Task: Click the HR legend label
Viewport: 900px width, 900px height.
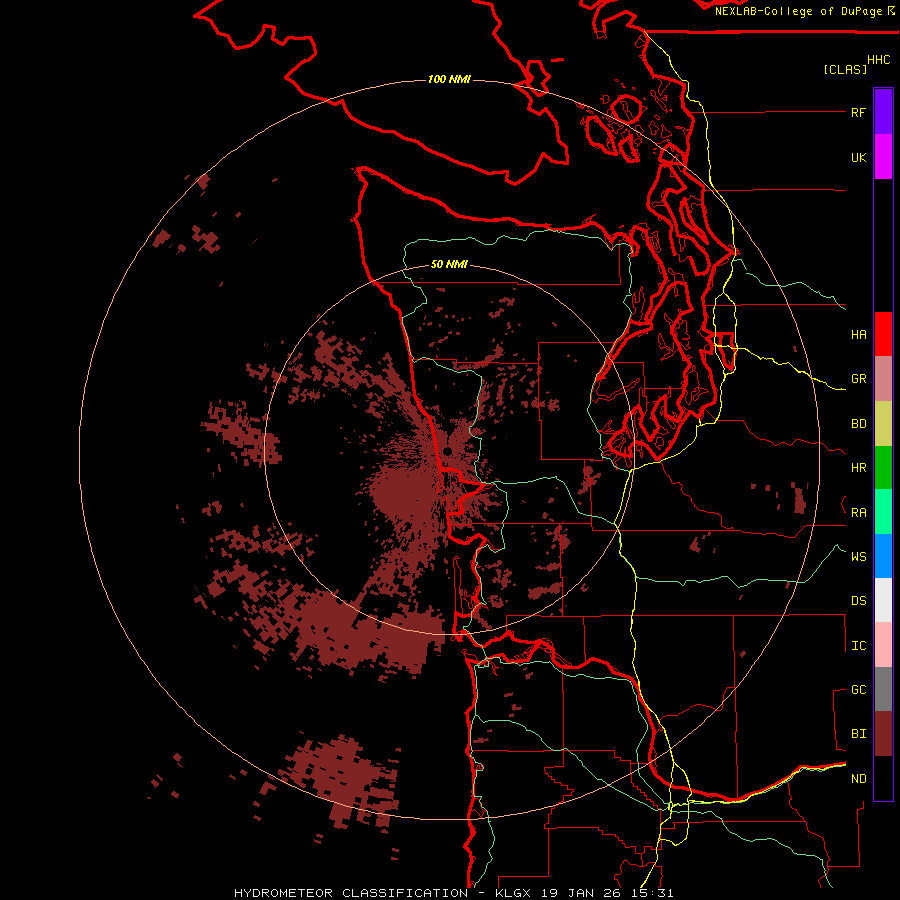Action: [858, 468]
